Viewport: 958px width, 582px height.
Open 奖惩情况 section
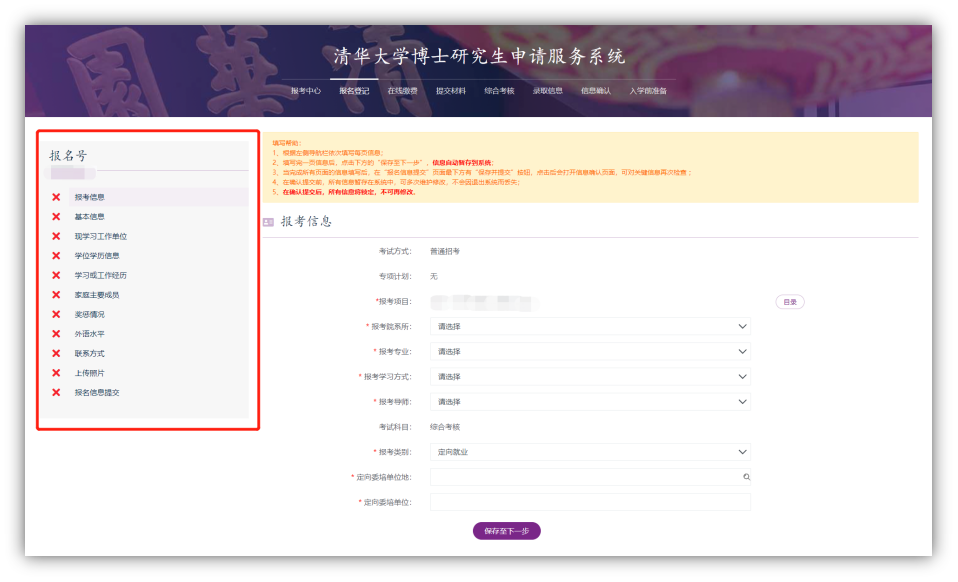tap(89, 315)
